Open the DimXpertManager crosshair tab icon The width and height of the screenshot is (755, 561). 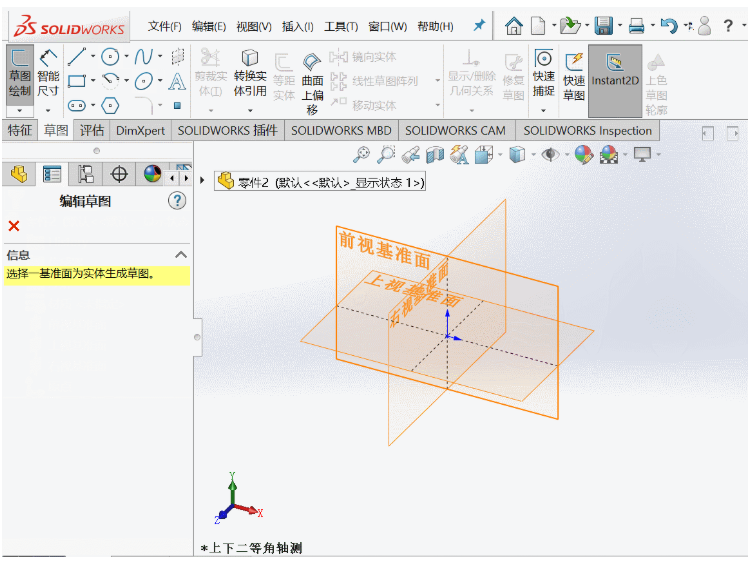pos(119,174)
